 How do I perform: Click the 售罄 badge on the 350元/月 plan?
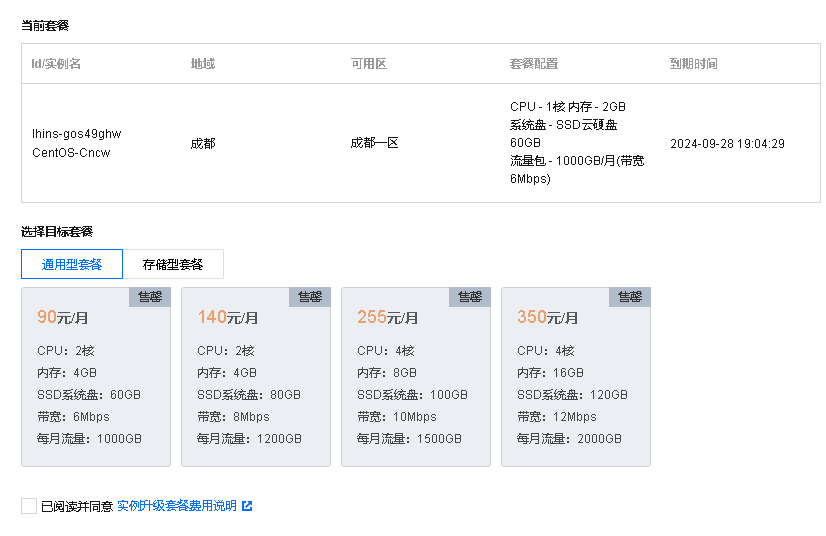pos(630,297)
